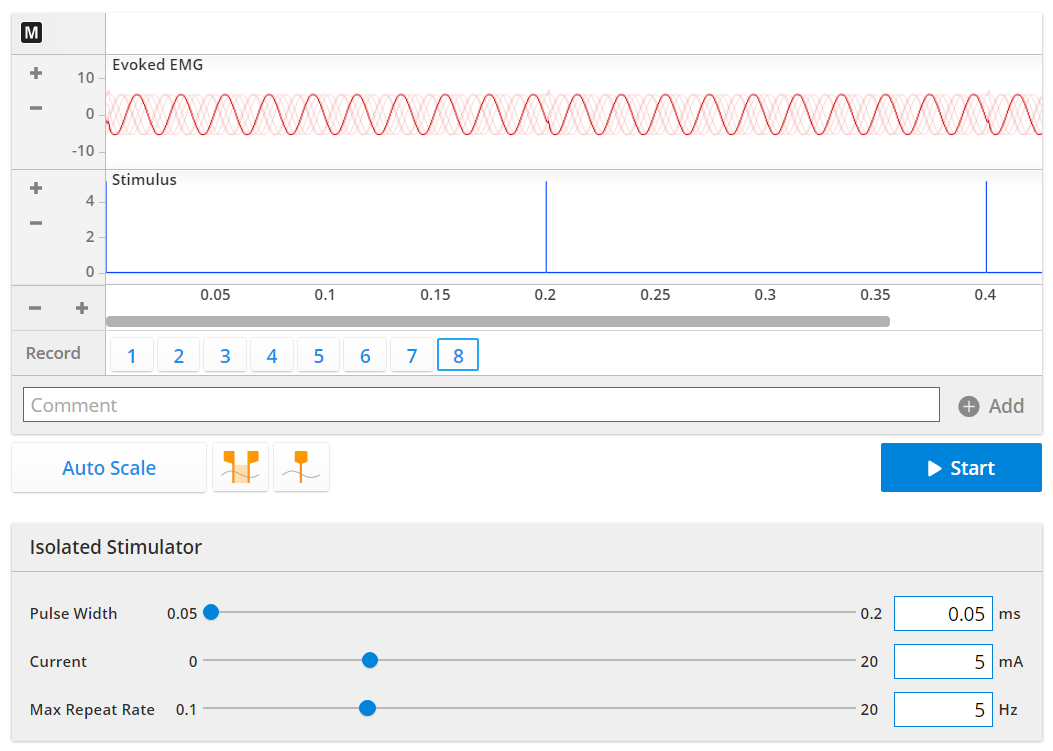Screen dimensions: 1053x751
Task: Zoom in the Evoked EMG amplitude scale
Action: click(35, 73)
